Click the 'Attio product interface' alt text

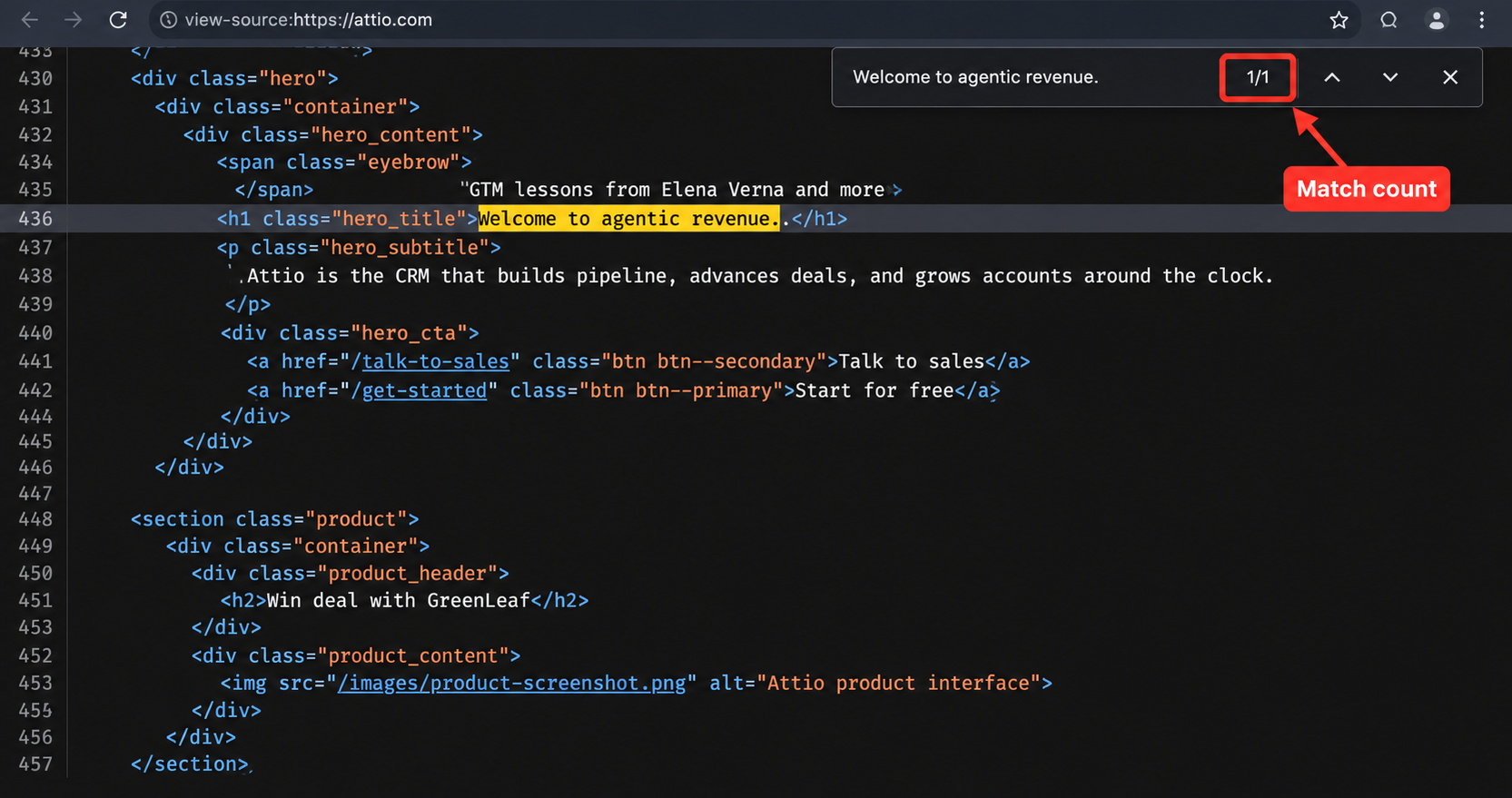click(x=898, y=683)
